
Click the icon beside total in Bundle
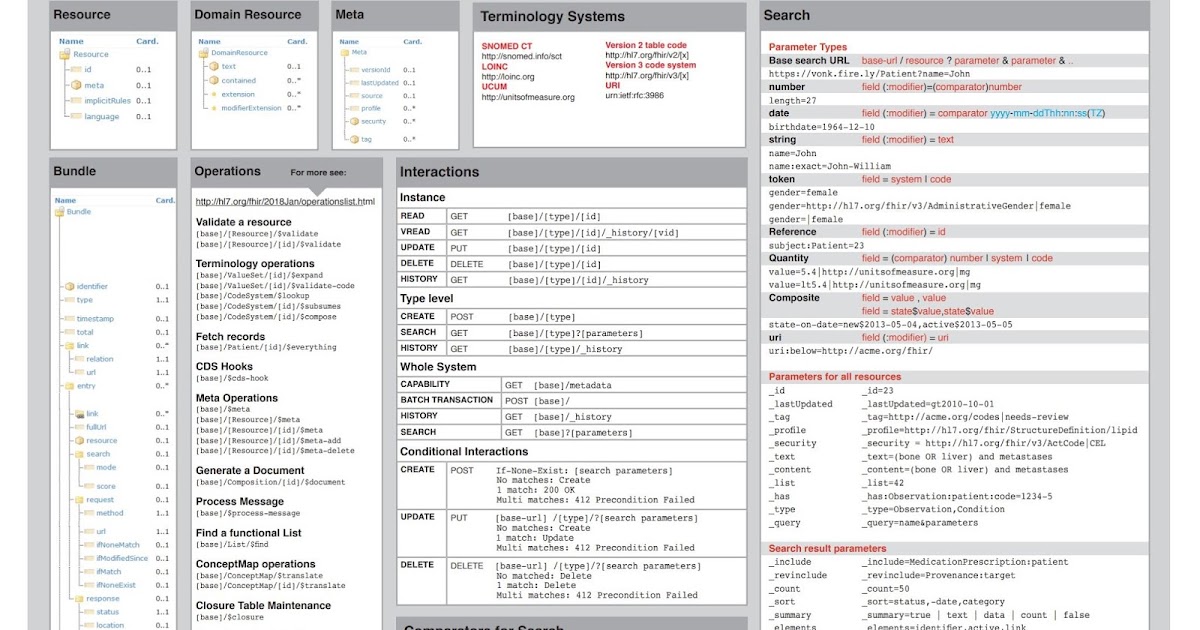[69, 332]
